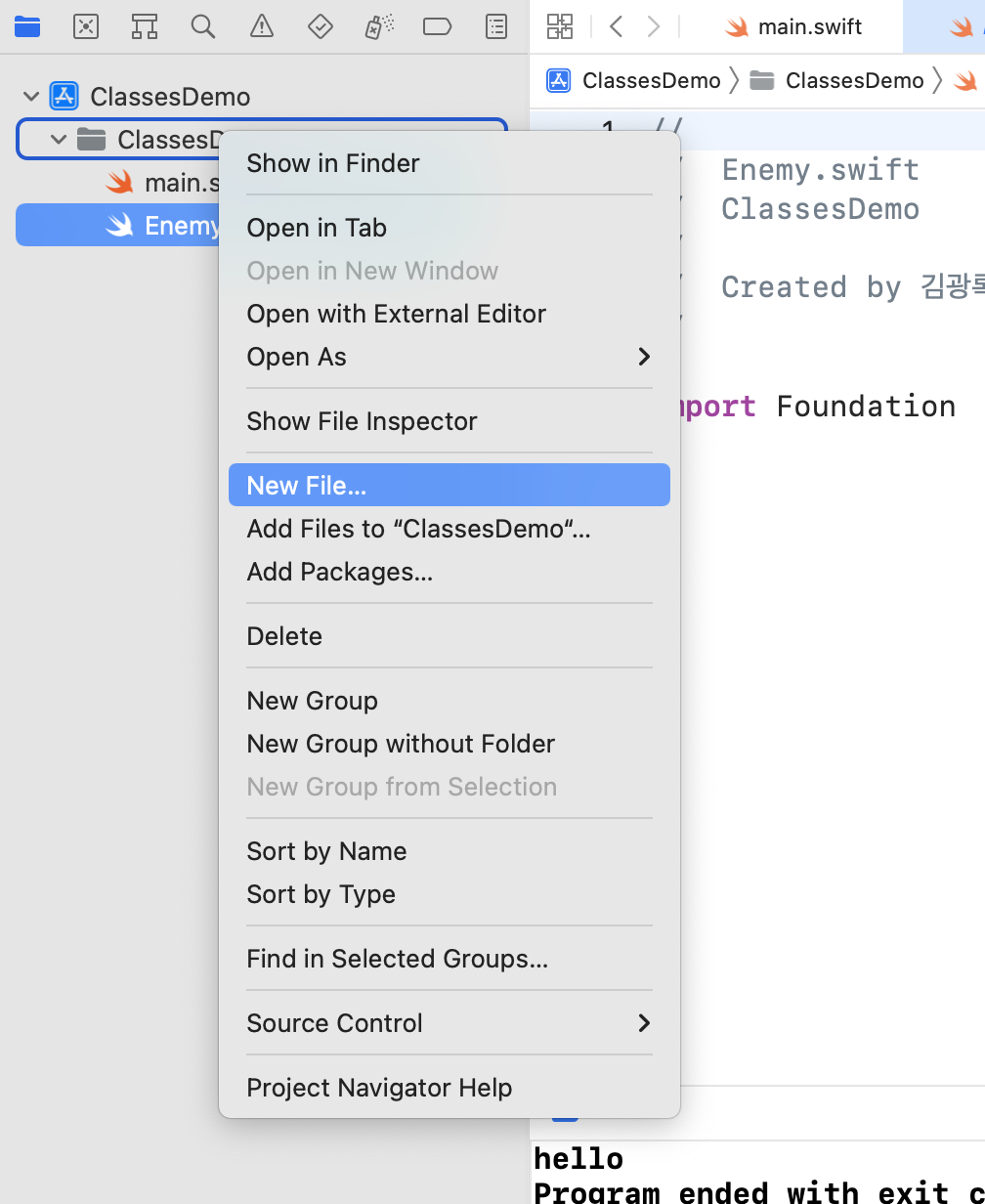Expand the Source Control submenu

[x=450, y=1023]
